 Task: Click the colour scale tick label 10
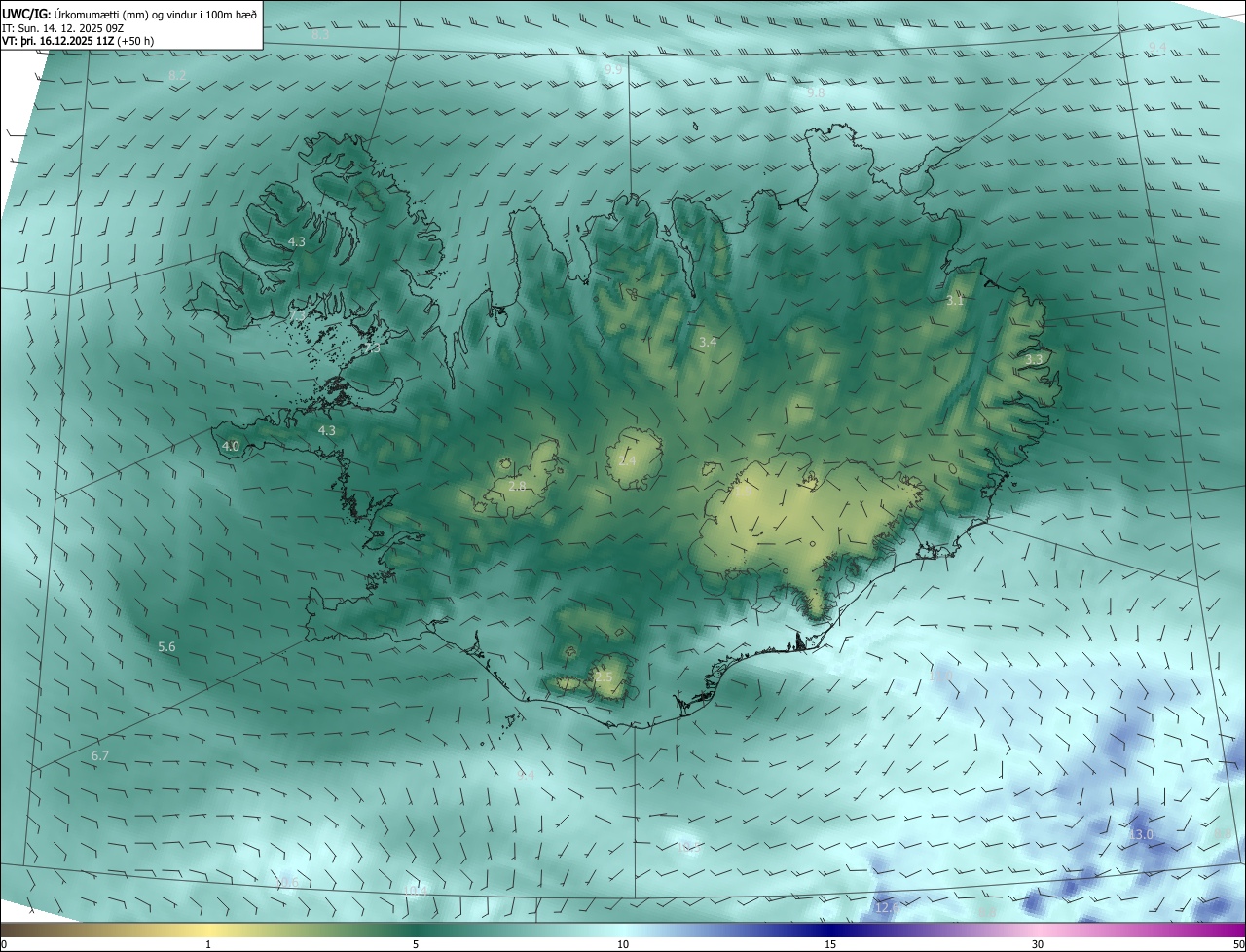623,944
